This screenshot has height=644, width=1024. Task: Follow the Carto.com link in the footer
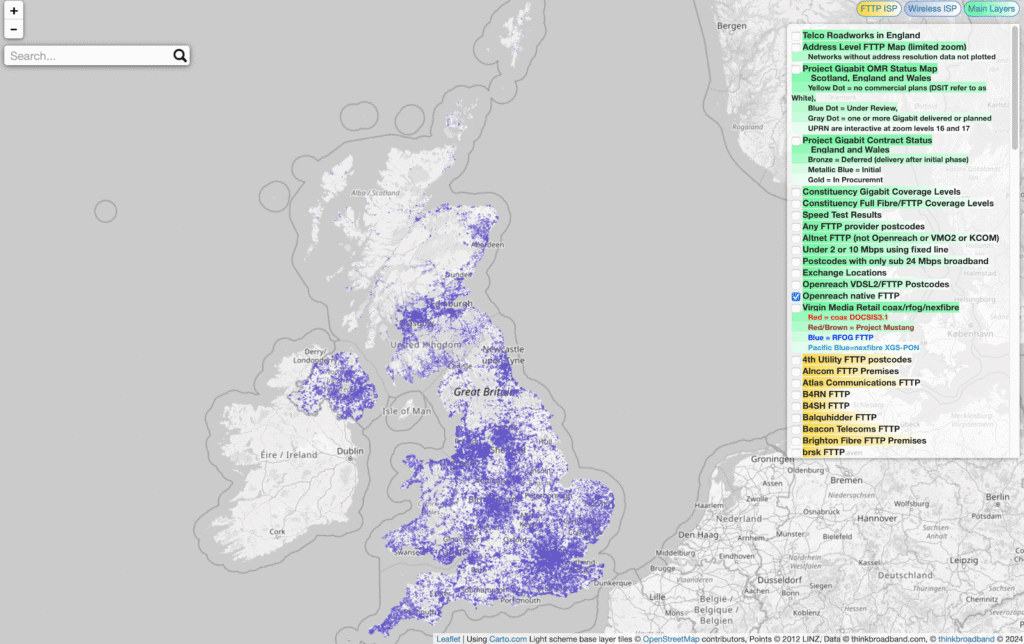(x=508, y=637)
